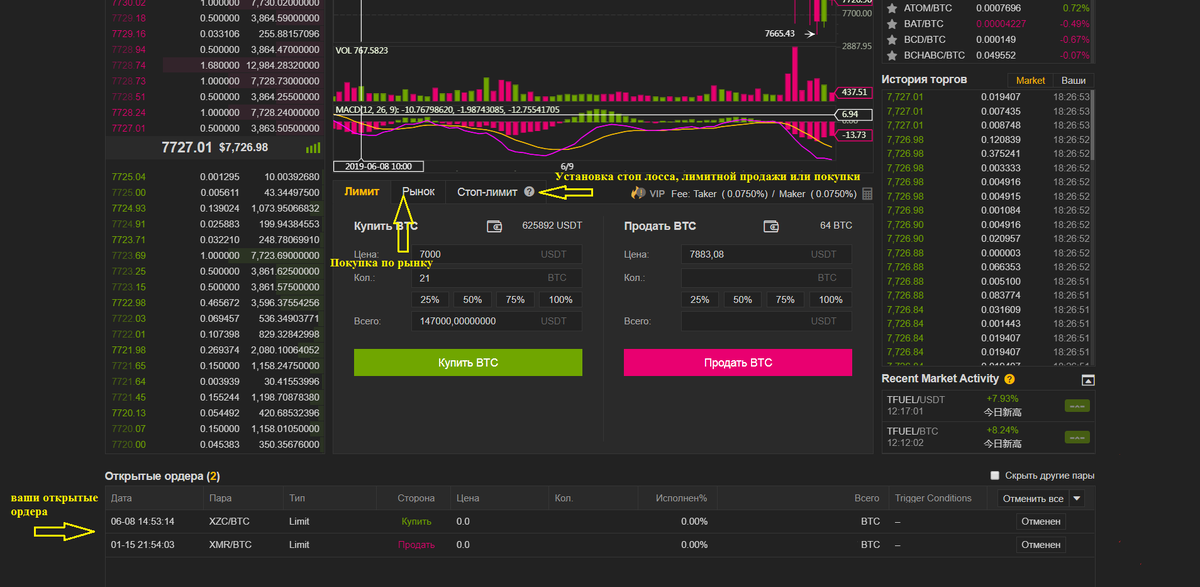
Task: Open the fee calculator icon
Action: coord(867,193)
